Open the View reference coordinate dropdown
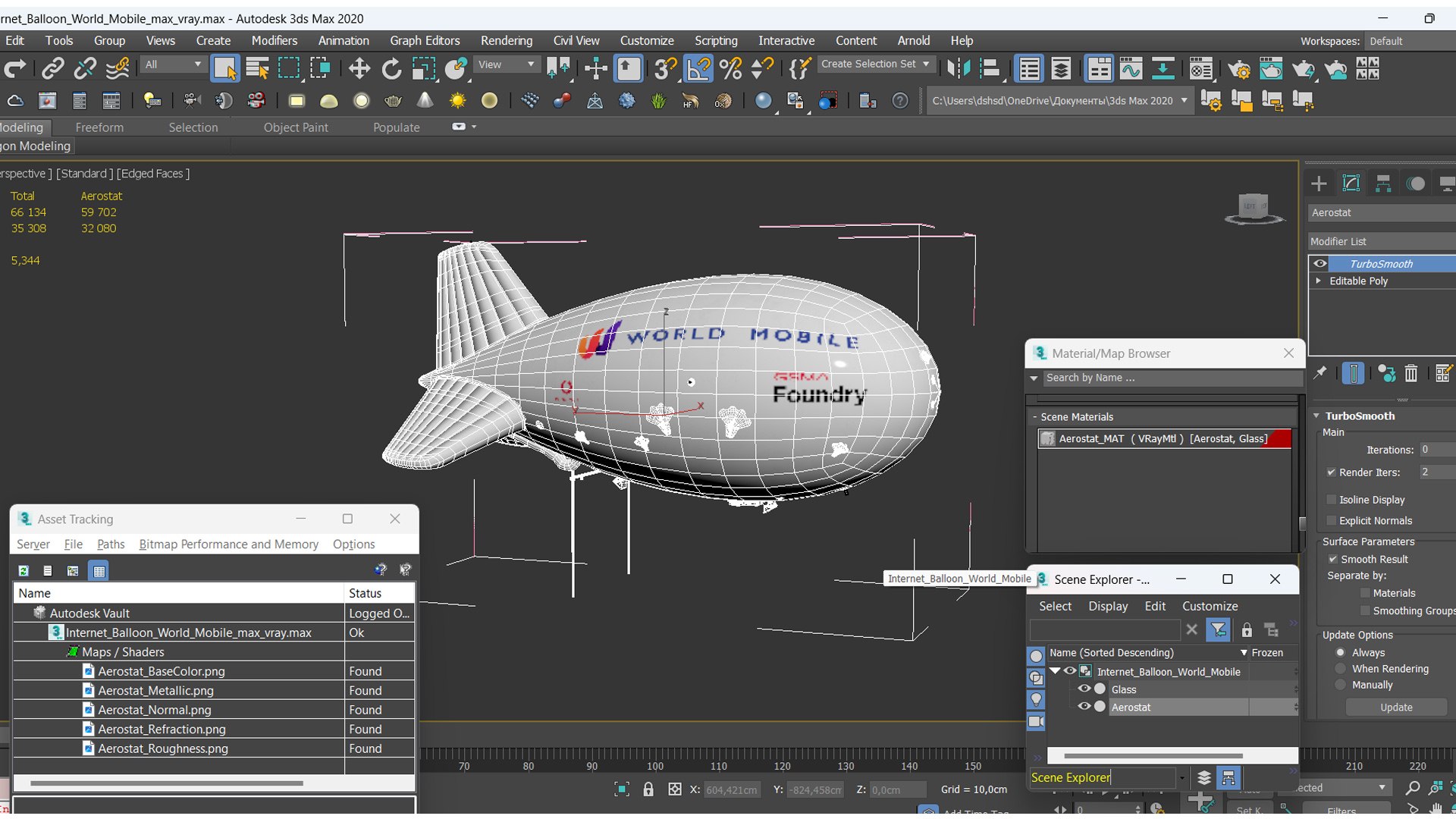1456x819 pixels. (507, 64)
